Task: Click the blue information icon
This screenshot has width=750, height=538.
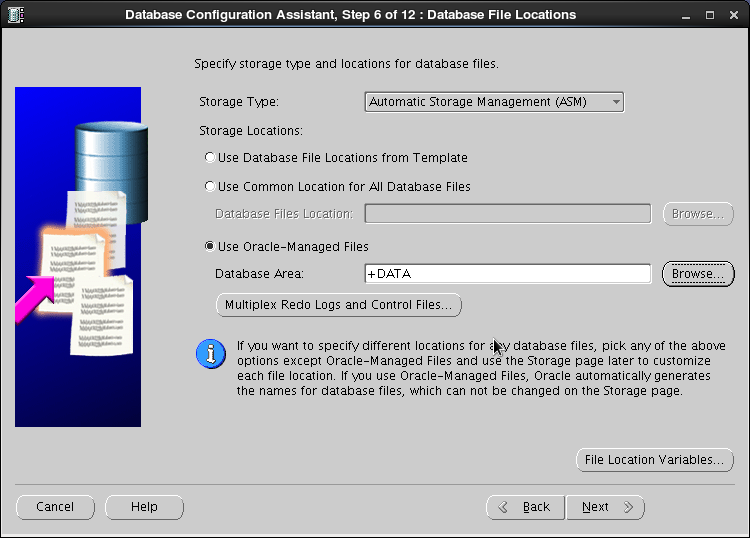Action: 210,354
